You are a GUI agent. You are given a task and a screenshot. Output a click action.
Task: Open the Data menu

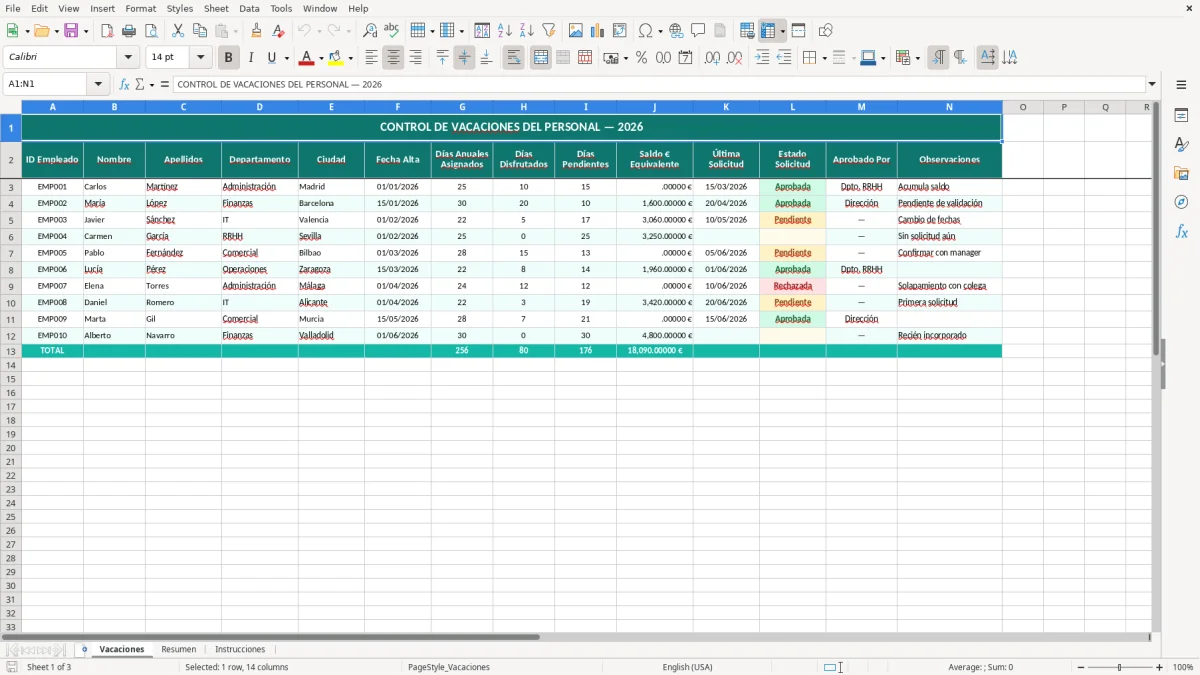point(249,8)
